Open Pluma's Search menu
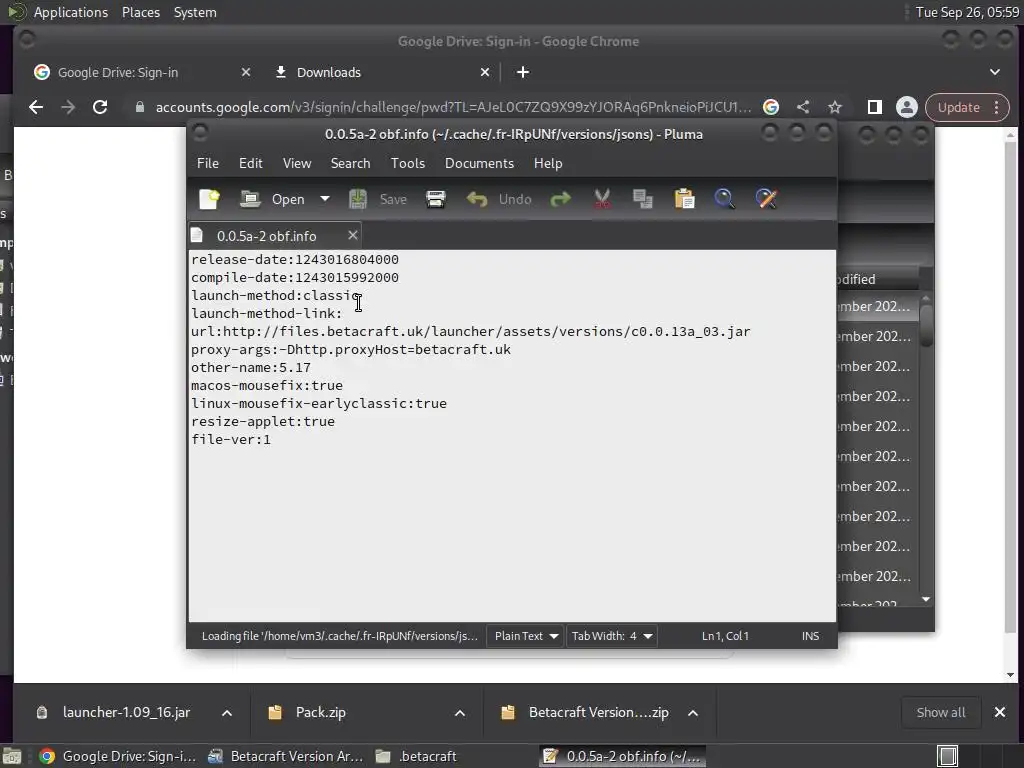Image resolution: width=1024 pixels, height=768 pixels. pyautogui.click(x=350, y=163)
